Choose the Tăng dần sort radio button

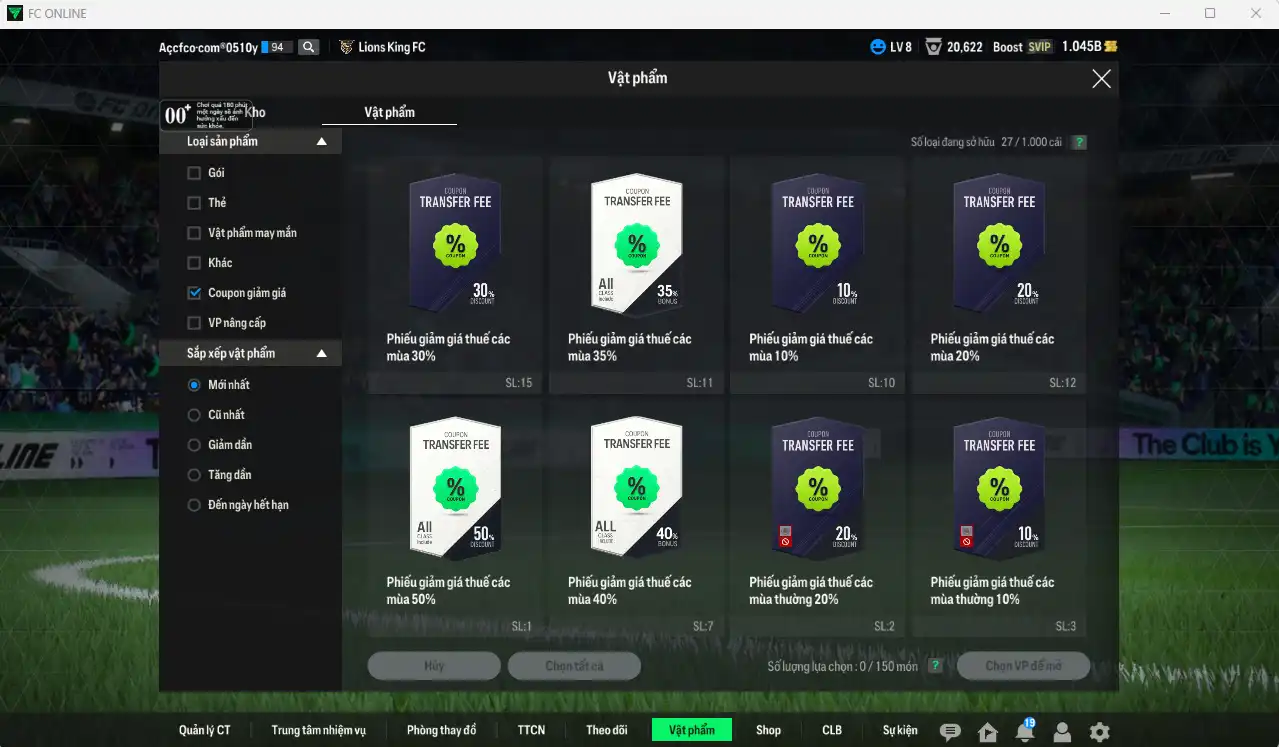click(194, 475)
